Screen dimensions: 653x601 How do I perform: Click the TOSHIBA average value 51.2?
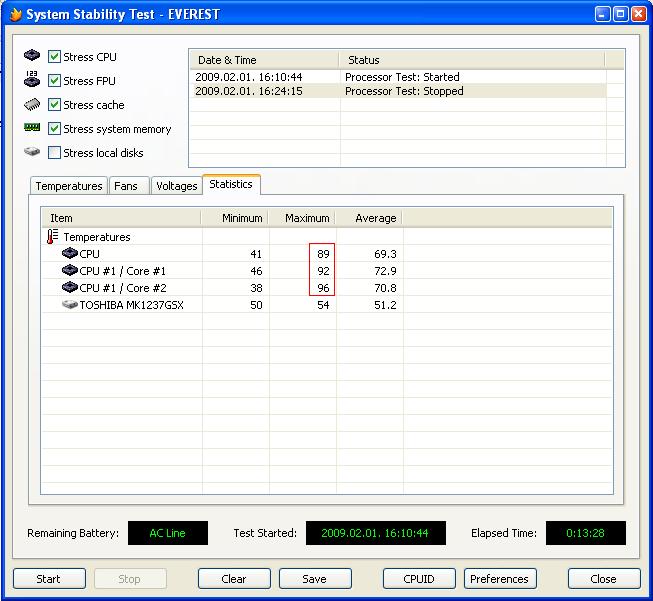(385, 305)
